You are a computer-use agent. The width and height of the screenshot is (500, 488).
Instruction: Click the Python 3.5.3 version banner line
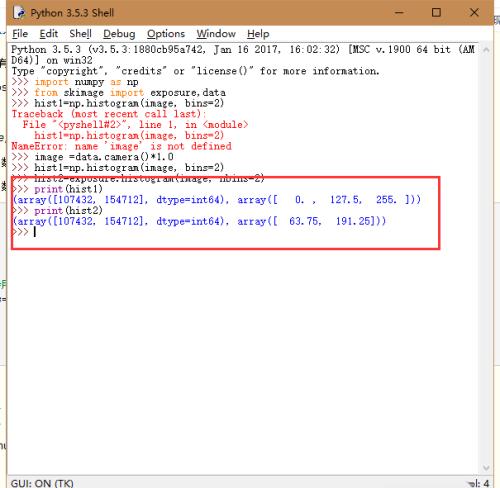[243, 50]
